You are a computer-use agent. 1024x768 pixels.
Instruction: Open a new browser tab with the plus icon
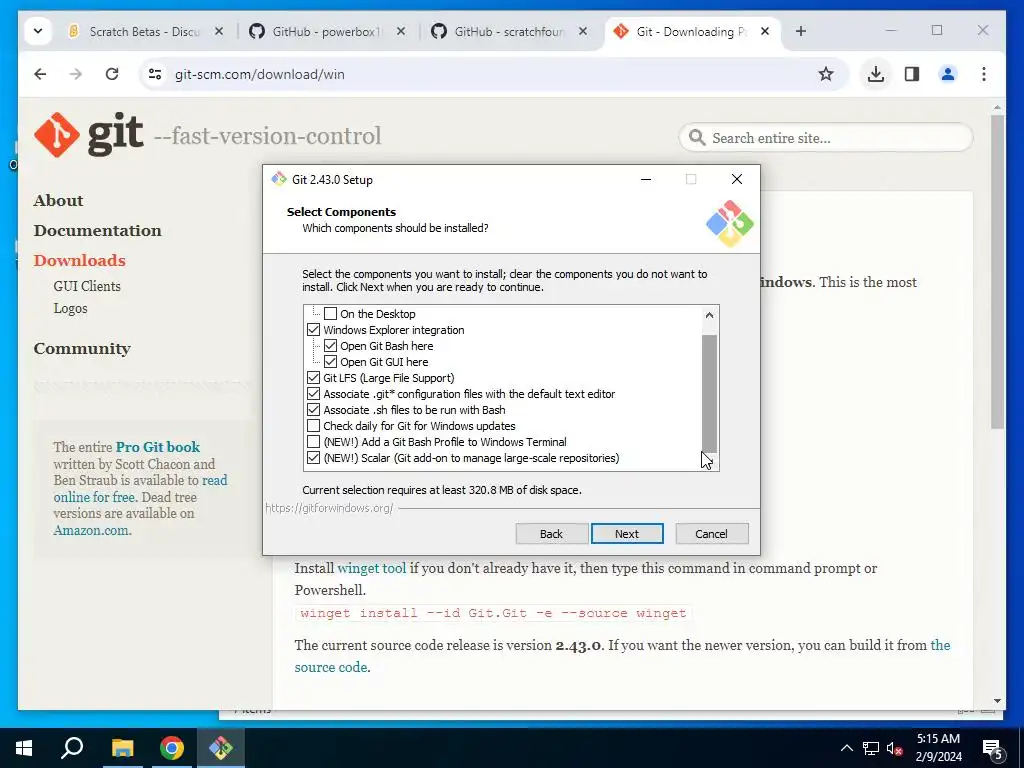pos(801,31)
